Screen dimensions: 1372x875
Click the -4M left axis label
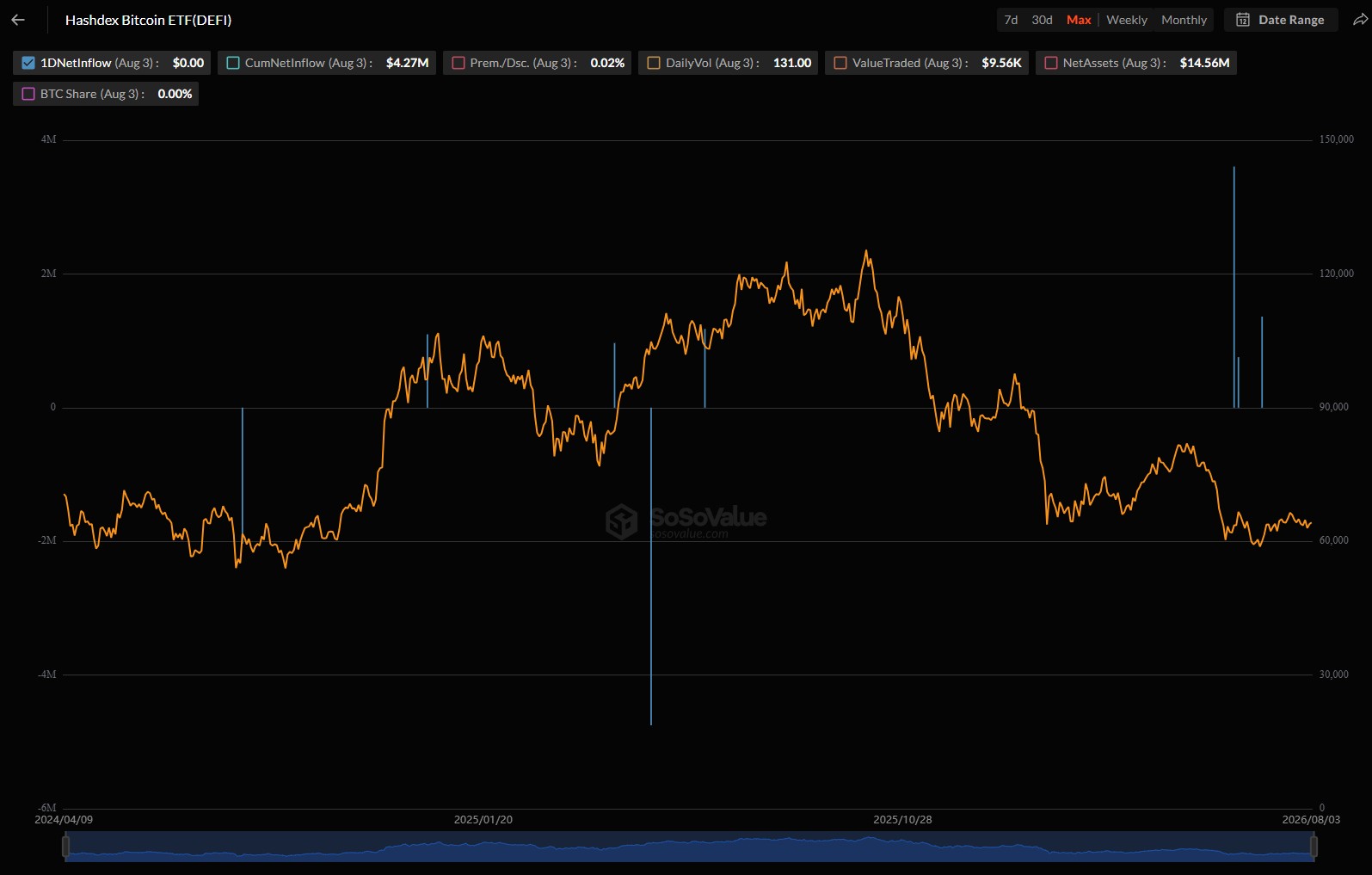coord(47,675)
